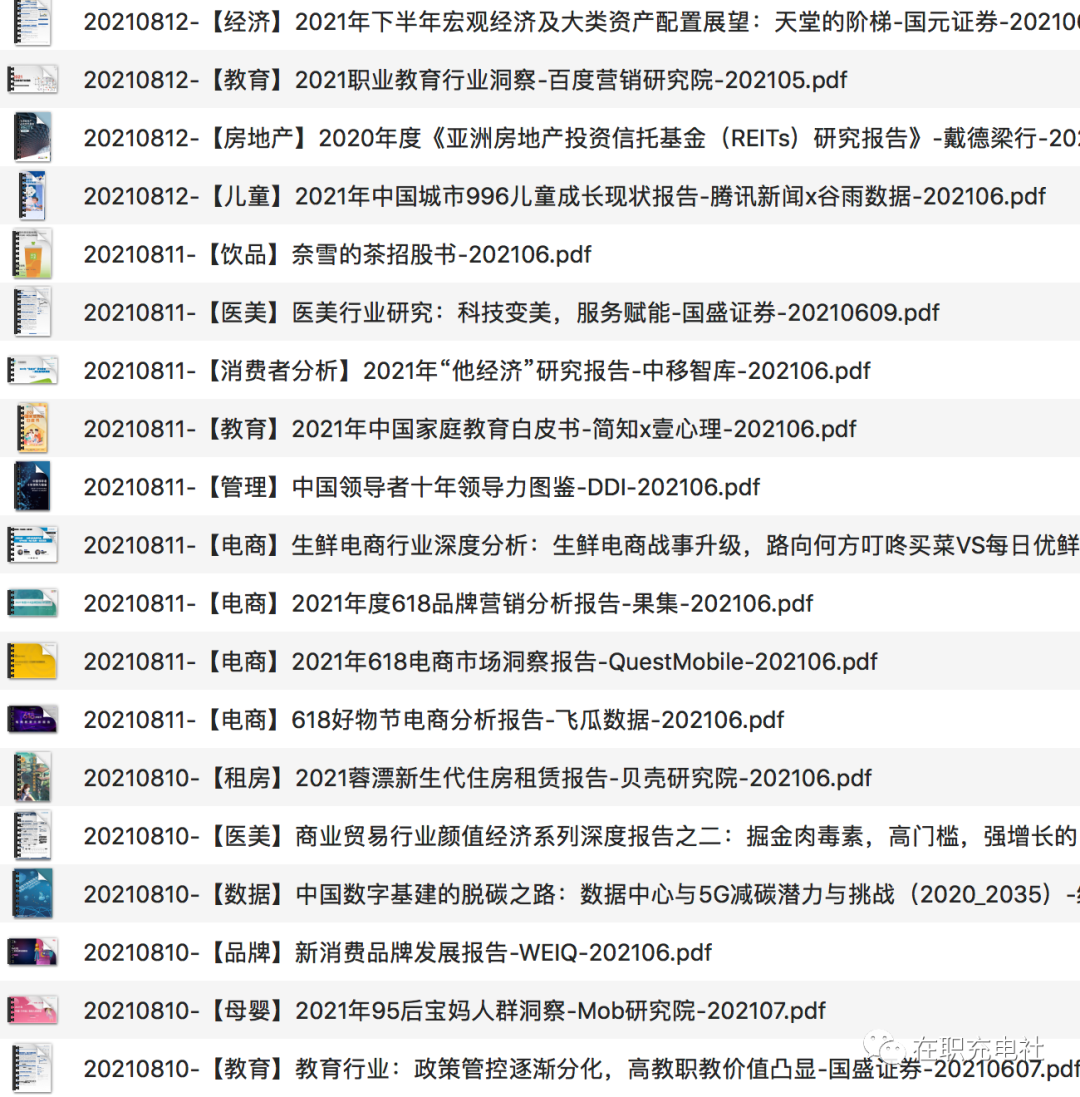Click the icon of the 新消费品牌发展报告 WEIQ PDF
This screenshot has height=1097, width=1080.
32,952
